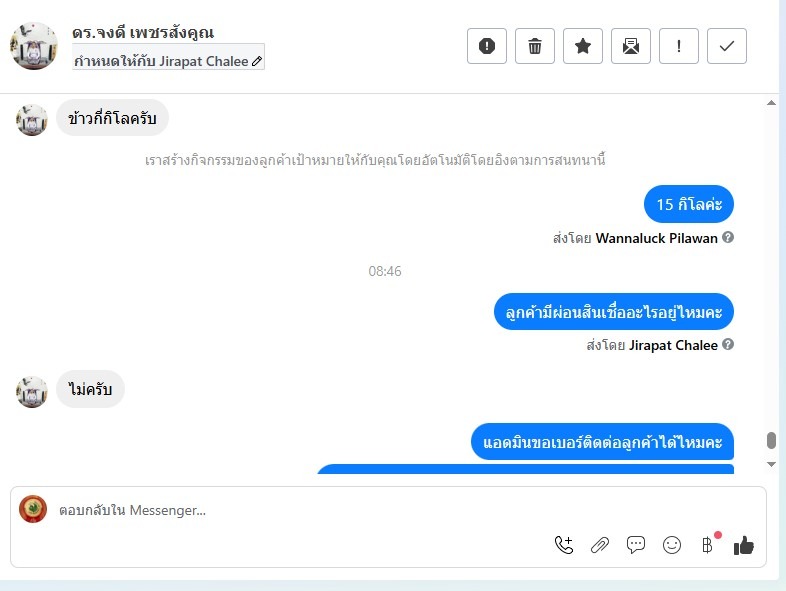
Task: Mark conversation done with checkmark button
Action: coord(727,46)
